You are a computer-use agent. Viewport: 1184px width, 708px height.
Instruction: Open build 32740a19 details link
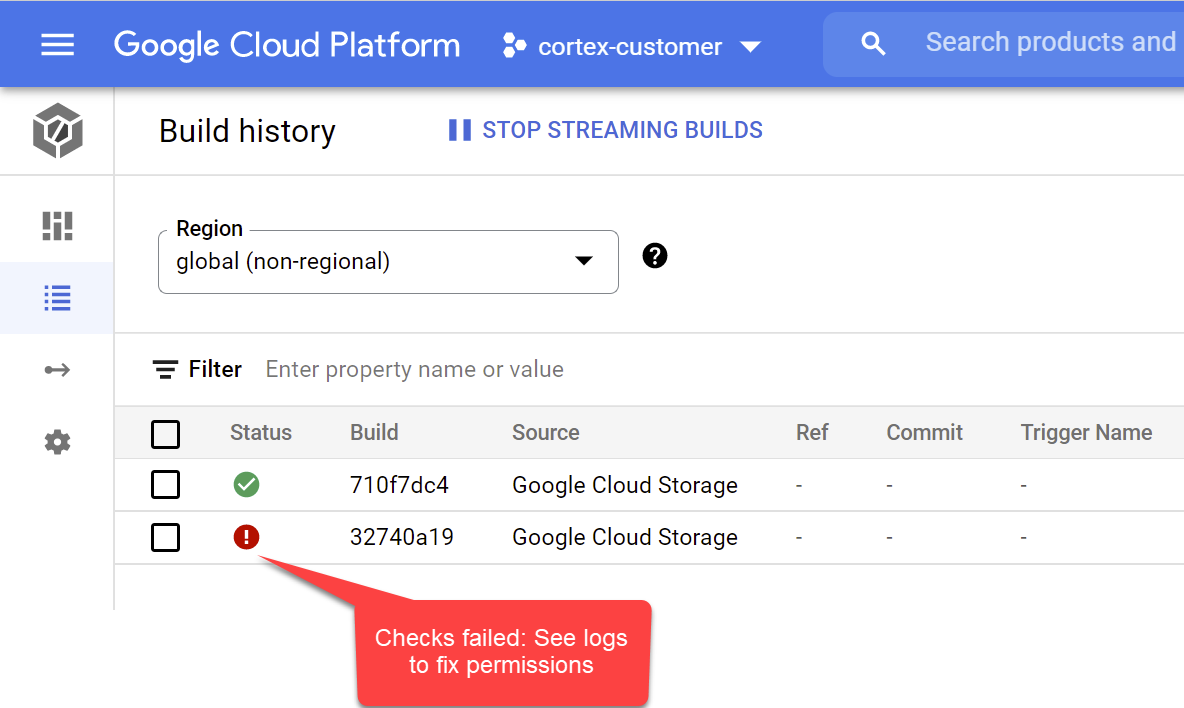click(402, 537)
